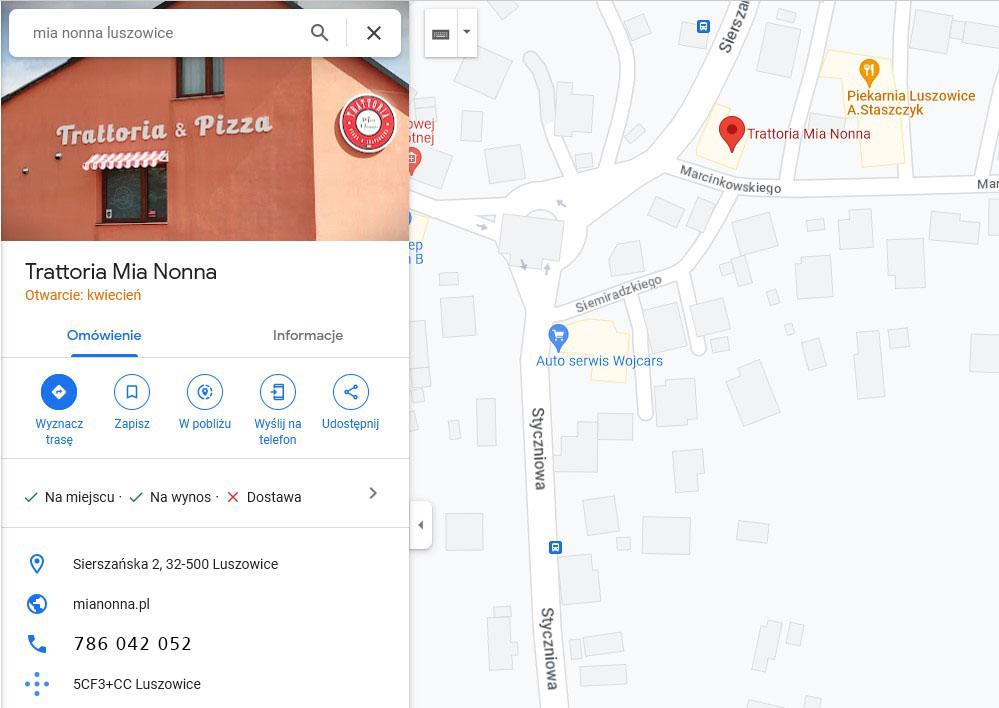Image resolution: width=999 pixels, height=708 pixels.
Task: Click the Wyznacz trasę directions icon
Action: 59,391
